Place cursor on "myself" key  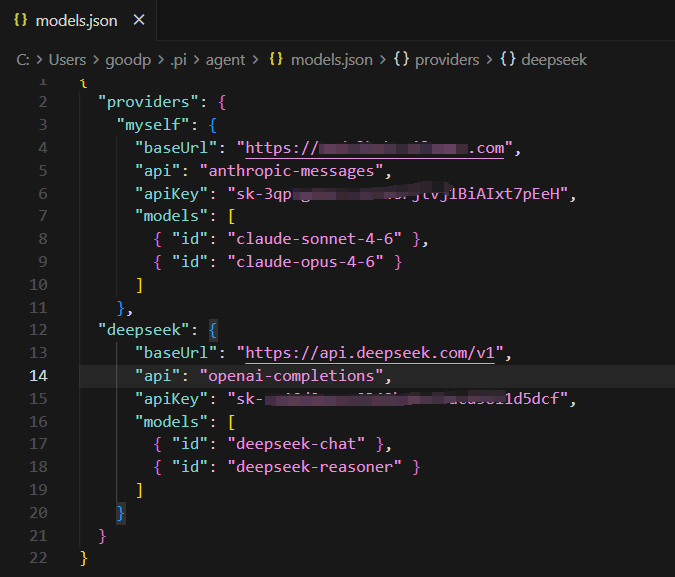coord(153,125)
